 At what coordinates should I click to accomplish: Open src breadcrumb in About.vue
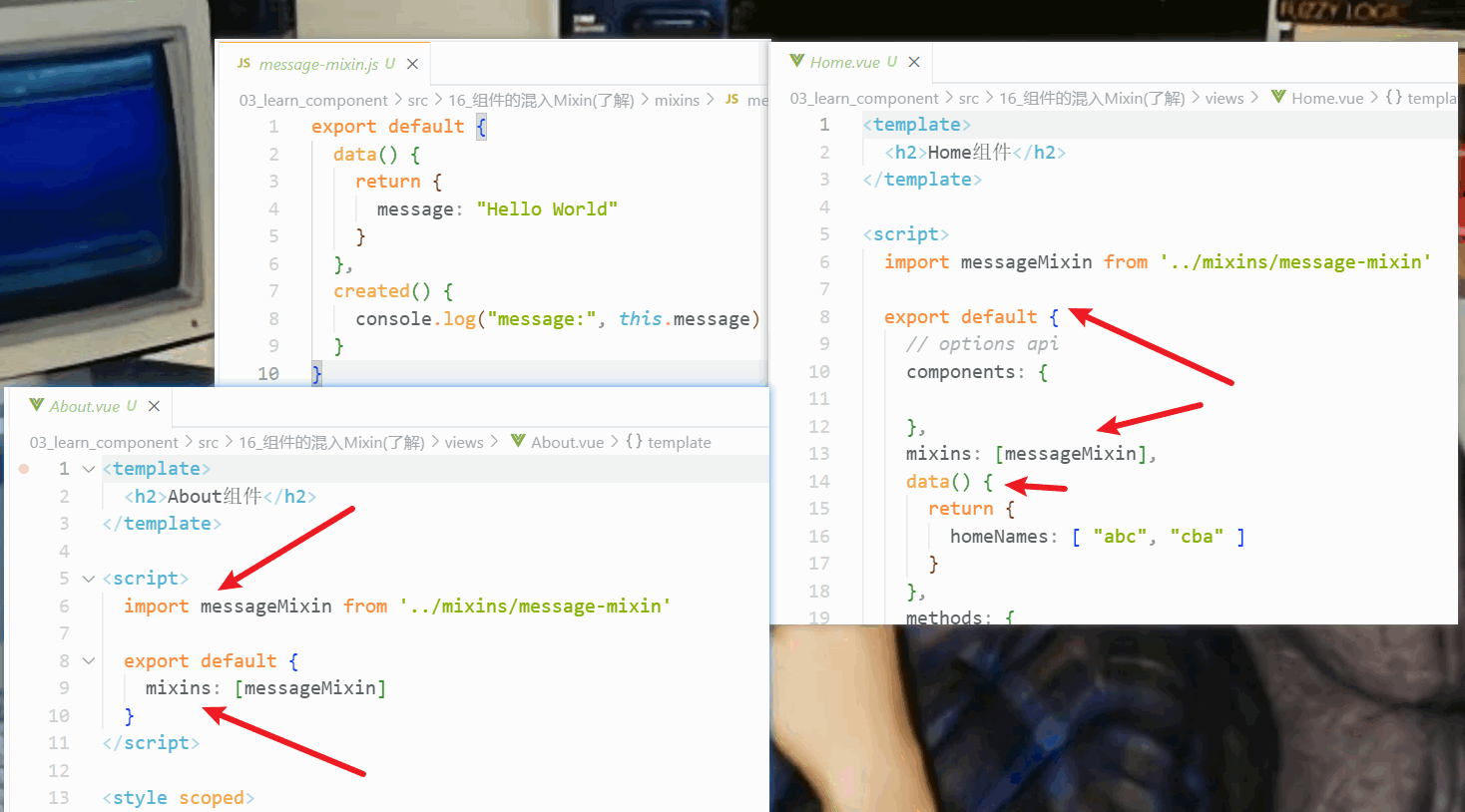[x=208, y=442]
